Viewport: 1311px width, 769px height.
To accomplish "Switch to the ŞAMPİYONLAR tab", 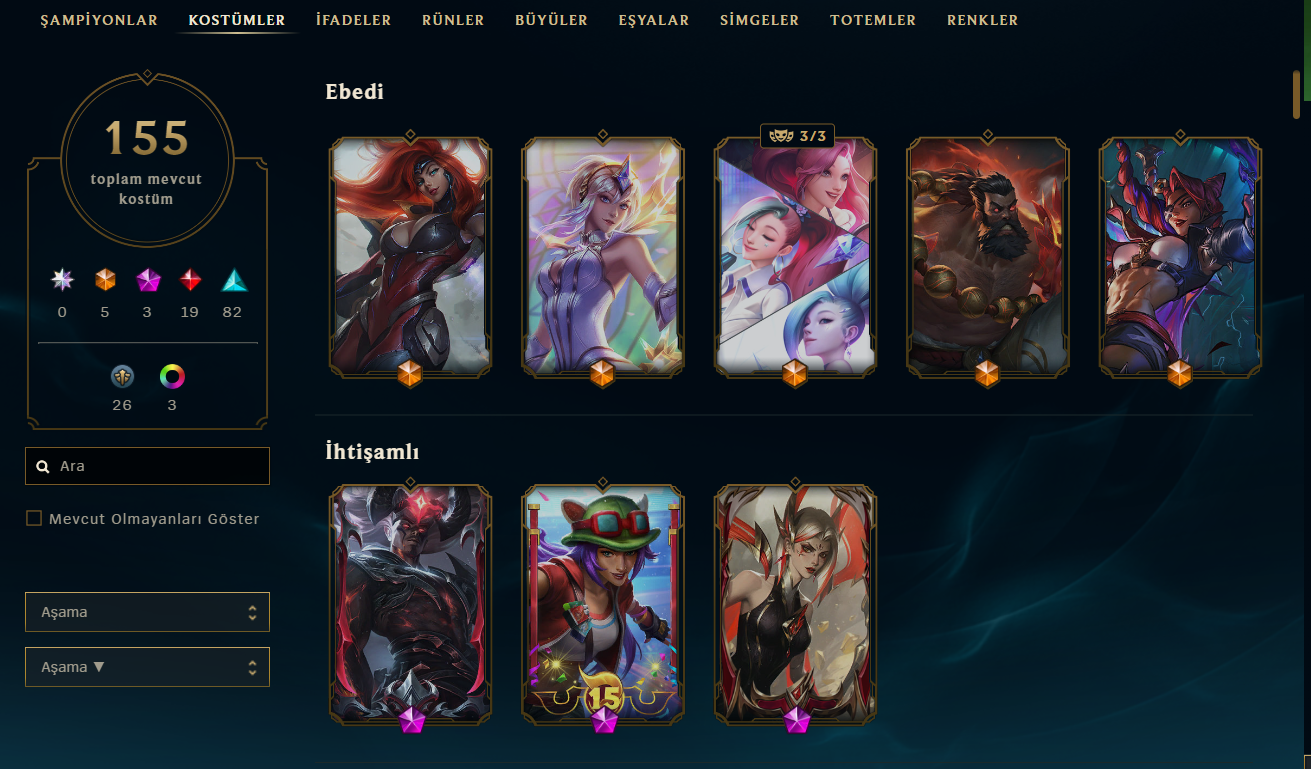I will coord(99,20).
